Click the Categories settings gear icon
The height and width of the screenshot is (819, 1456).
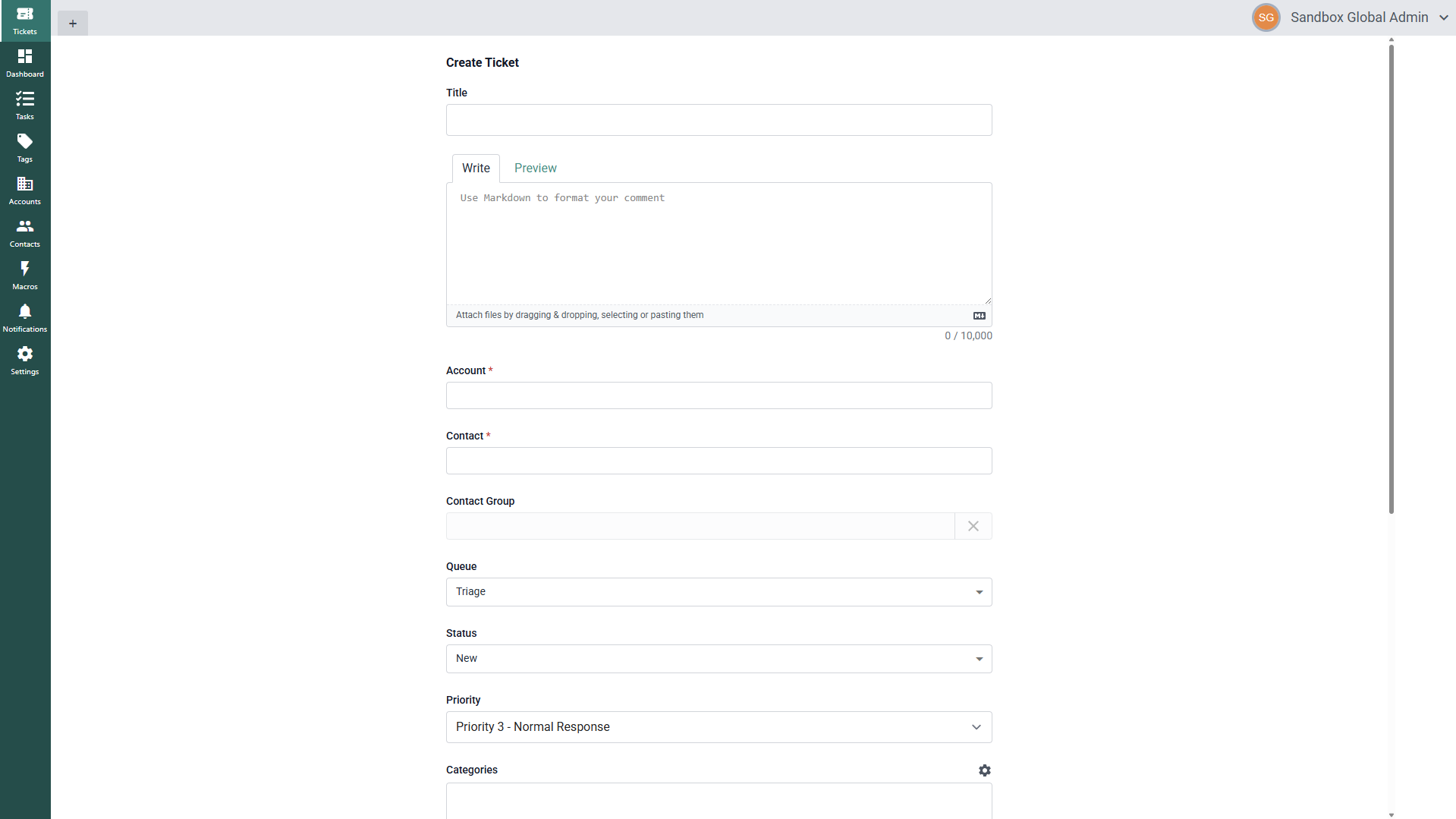[x=984, y=770]
